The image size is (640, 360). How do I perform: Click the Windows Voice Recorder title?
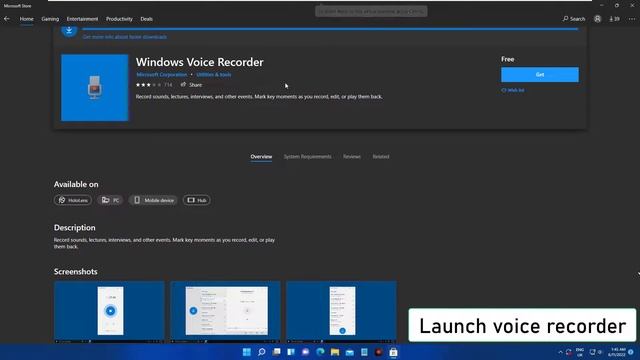point(200,62)
